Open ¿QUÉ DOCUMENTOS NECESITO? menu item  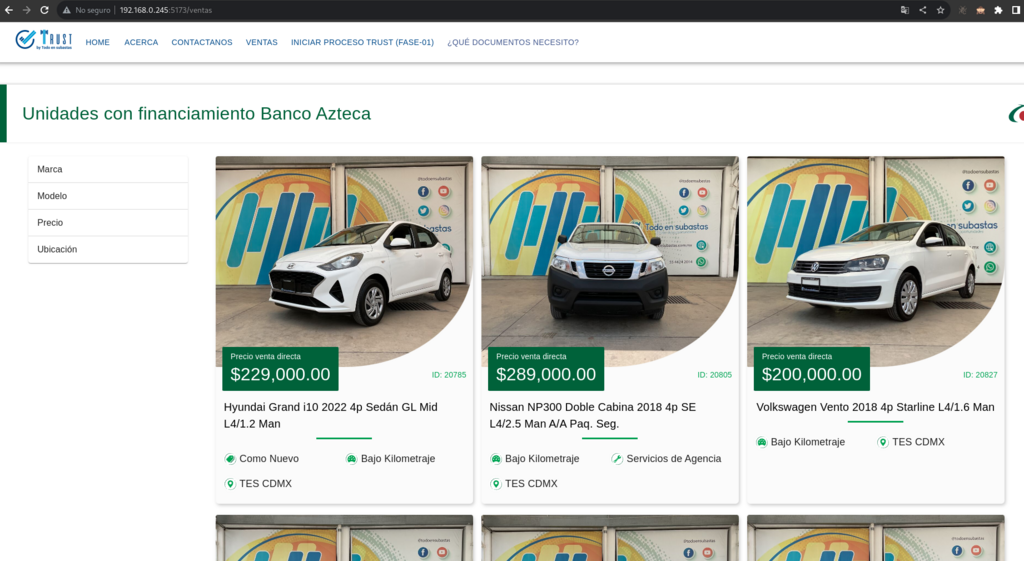coord(513,42)
